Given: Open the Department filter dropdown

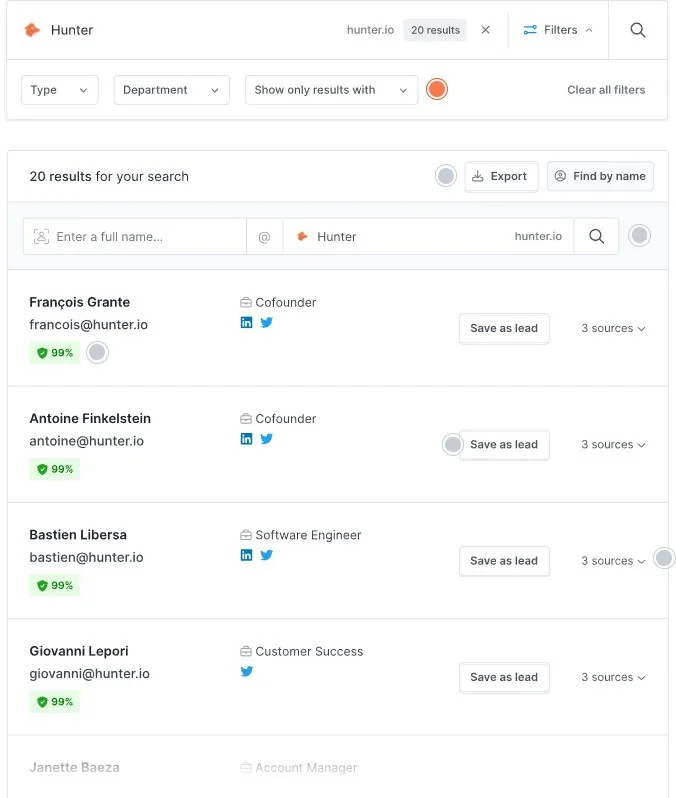Looking at the screenshot, I should pyautogui.click(x=172, y=90).
